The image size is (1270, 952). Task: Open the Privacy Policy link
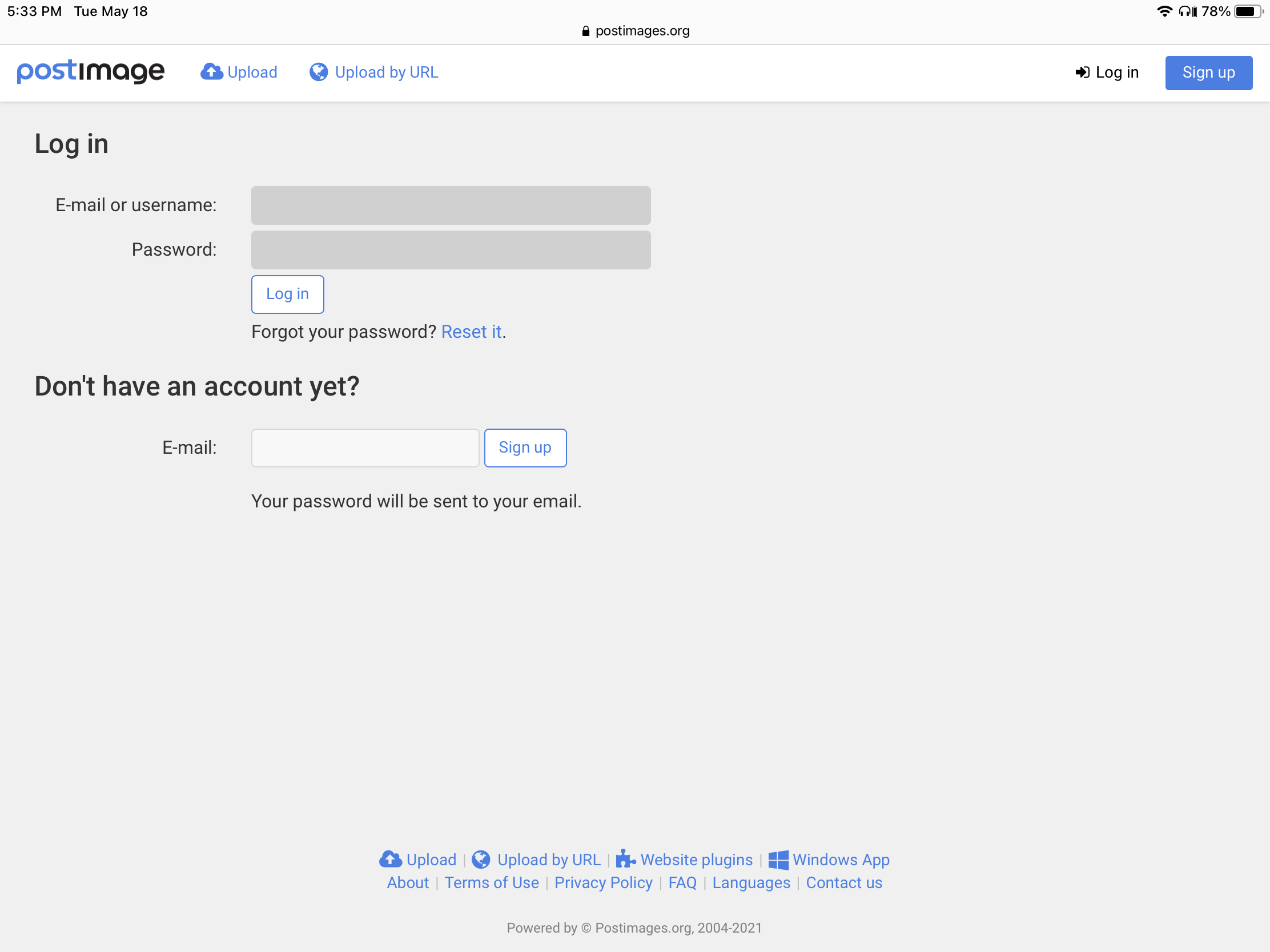point(604,882)
